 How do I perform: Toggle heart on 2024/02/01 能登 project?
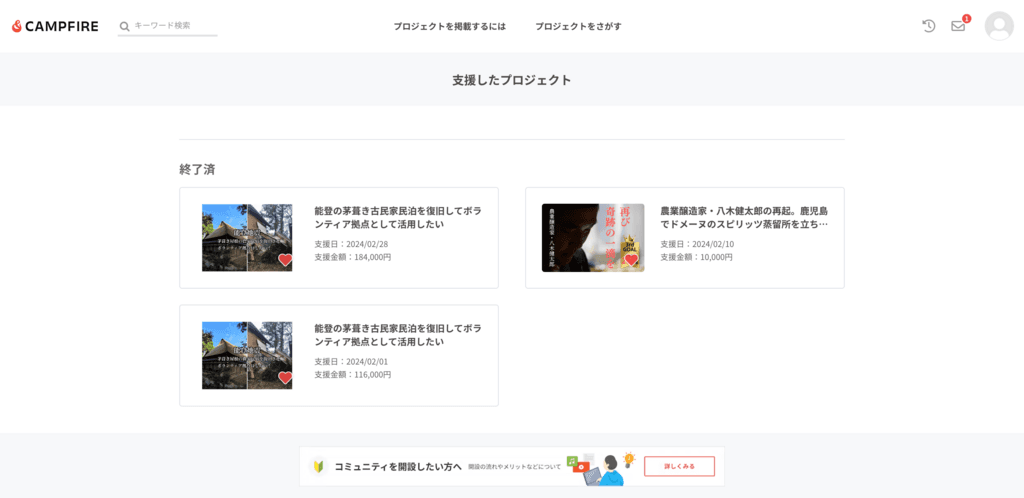285,377
